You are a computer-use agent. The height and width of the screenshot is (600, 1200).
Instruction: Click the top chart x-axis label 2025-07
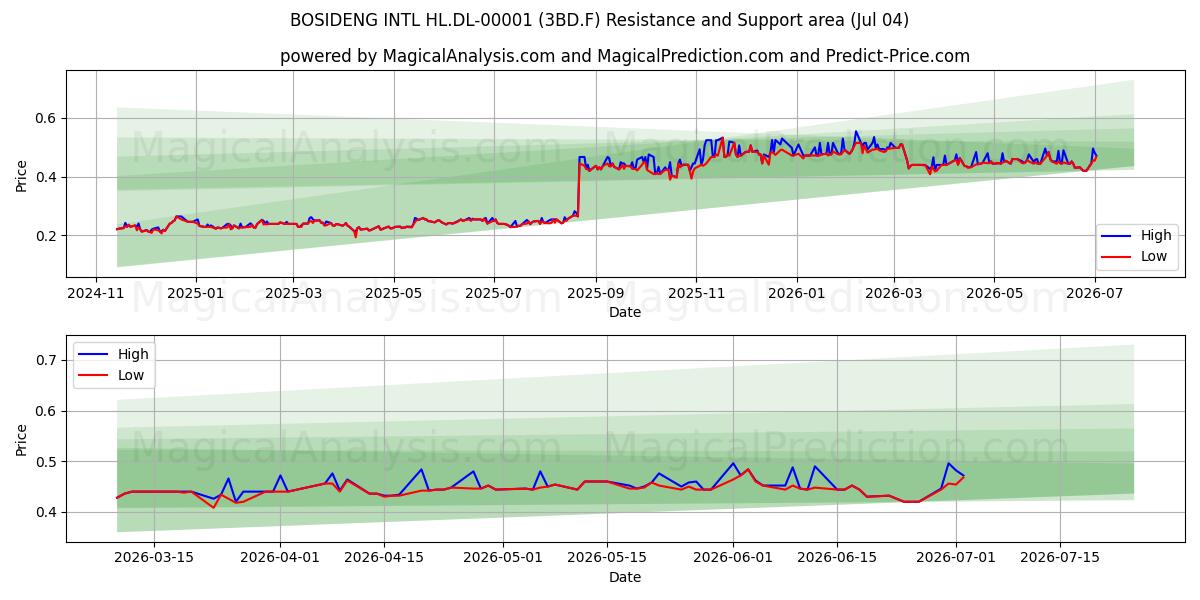point(494,294)
